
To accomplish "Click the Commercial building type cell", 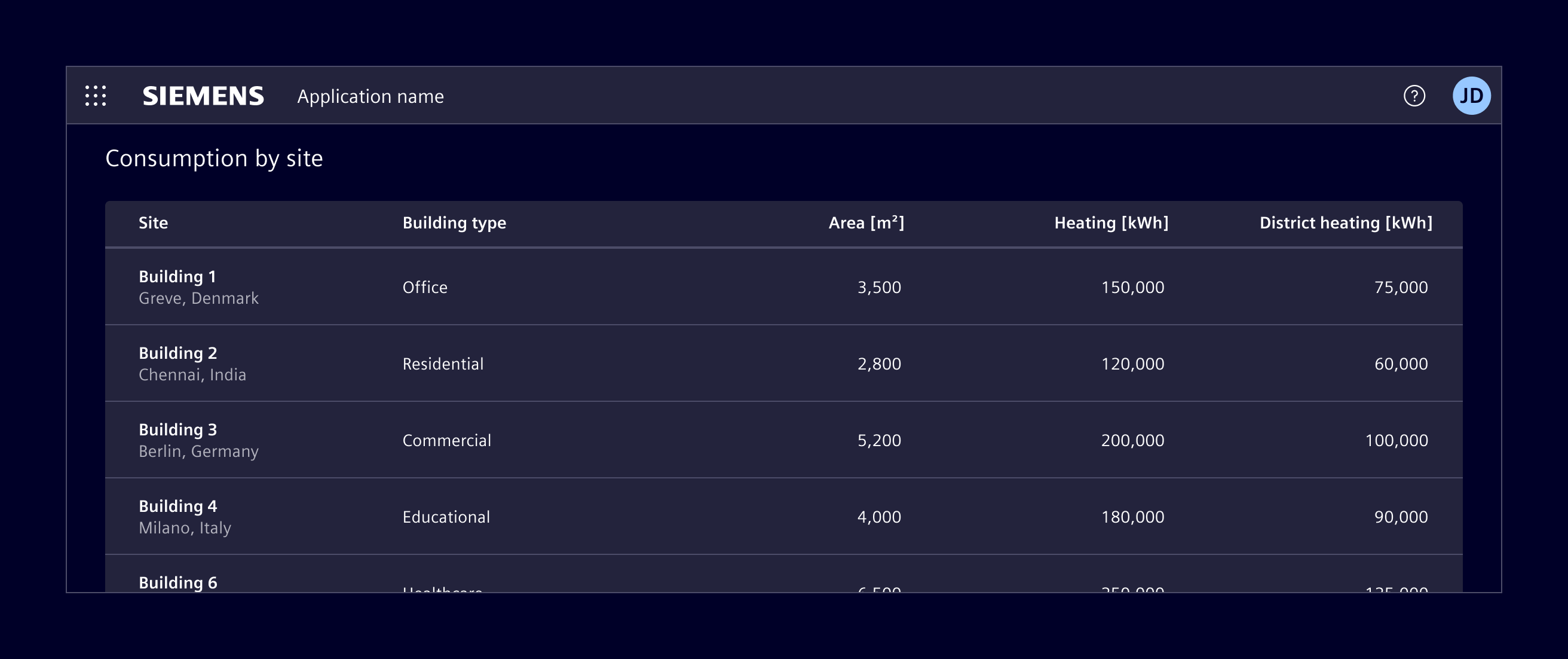I will (447, 440).
